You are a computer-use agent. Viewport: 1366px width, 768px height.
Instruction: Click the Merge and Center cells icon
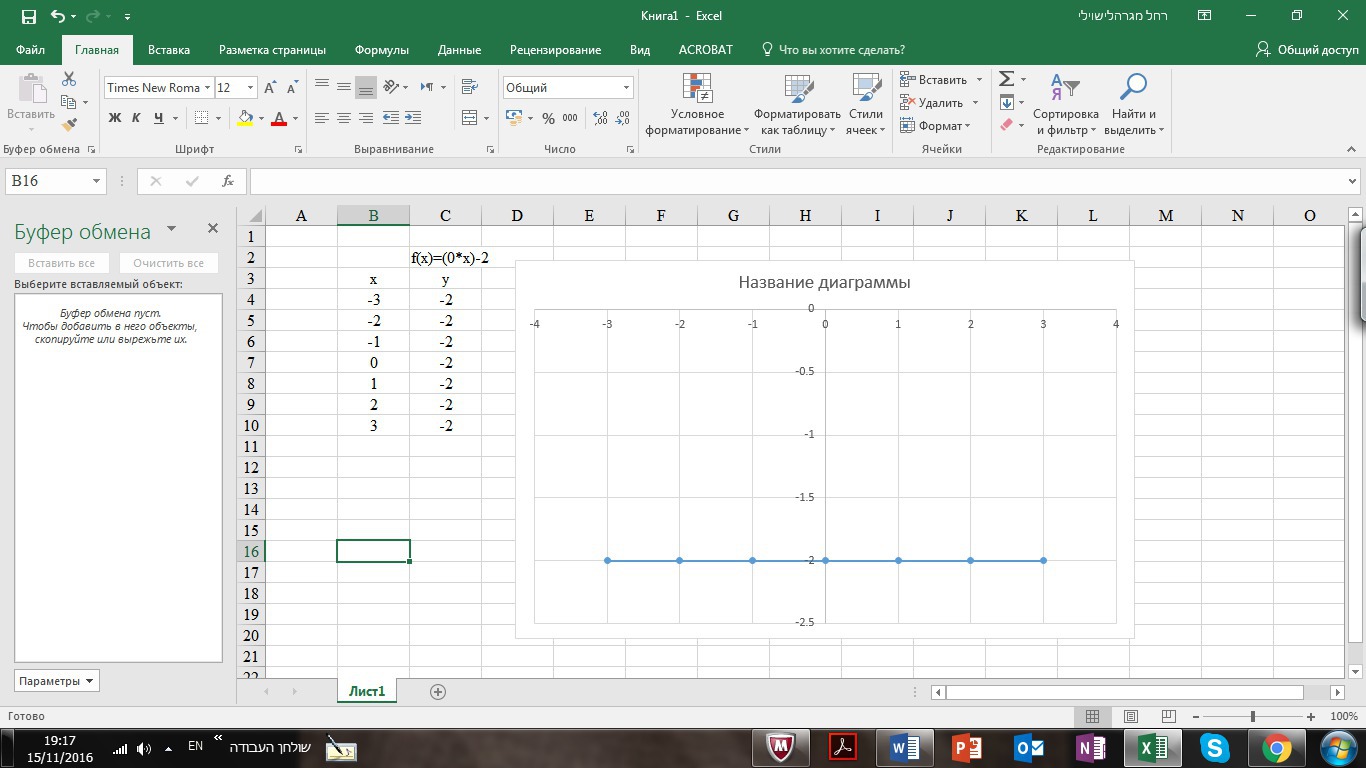click(x=470, y=118)
